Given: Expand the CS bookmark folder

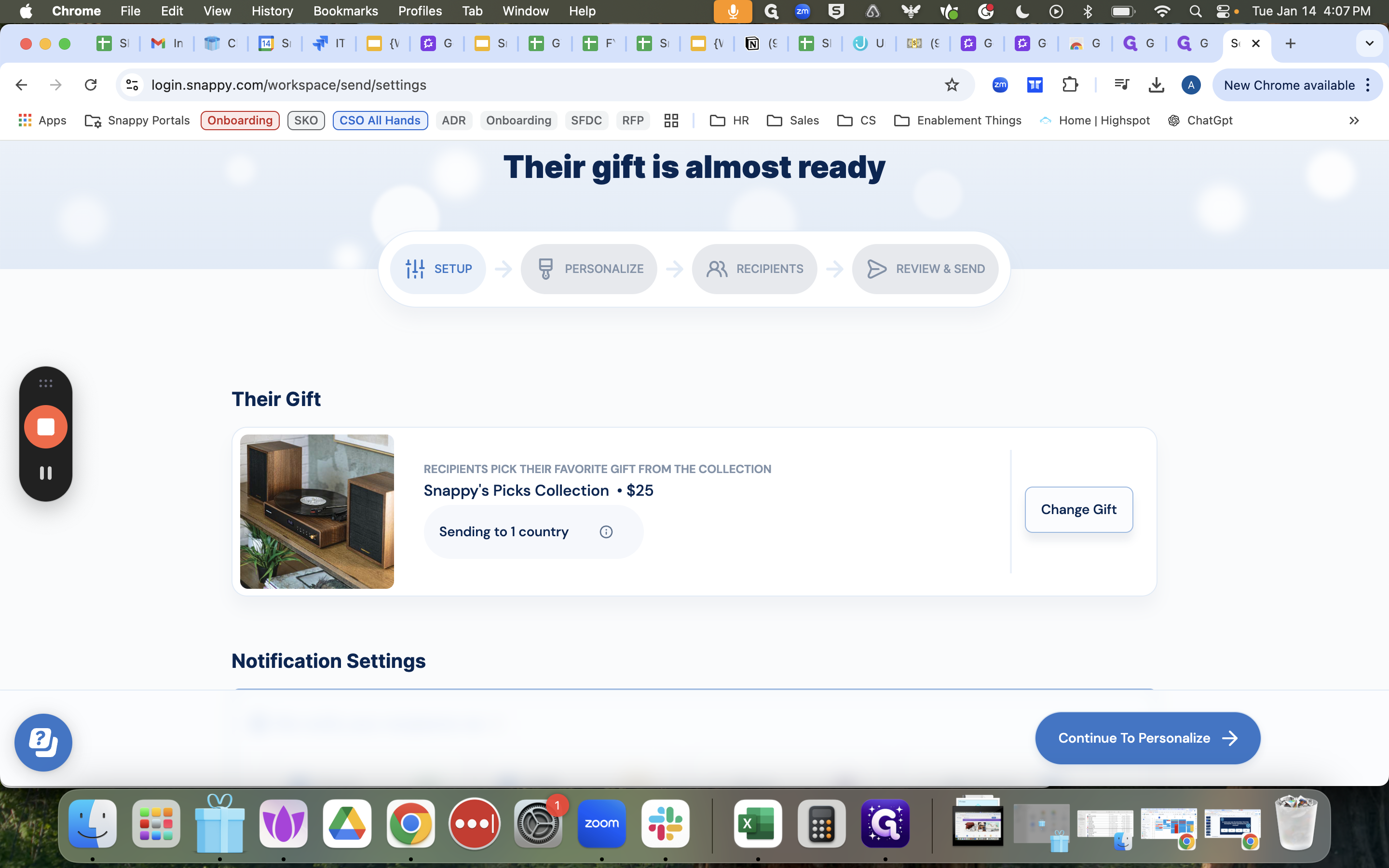Looking at the screenshot, I should click(x=857, y=121).
